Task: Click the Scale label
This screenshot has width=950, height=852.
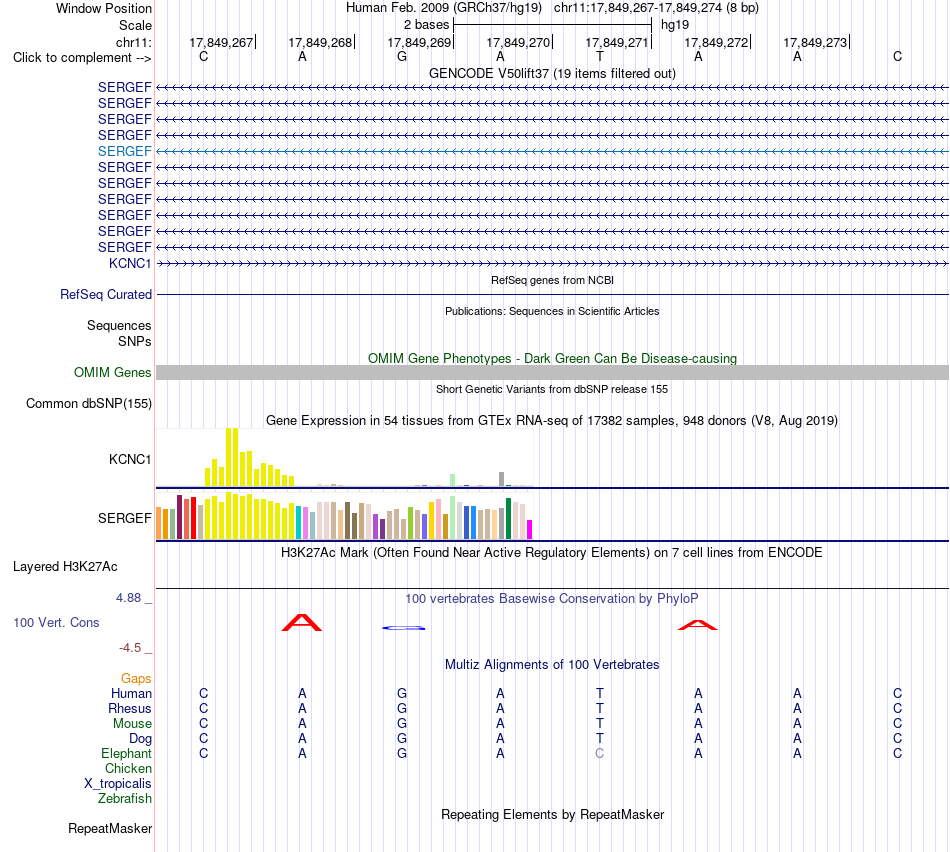Action: 135,25
